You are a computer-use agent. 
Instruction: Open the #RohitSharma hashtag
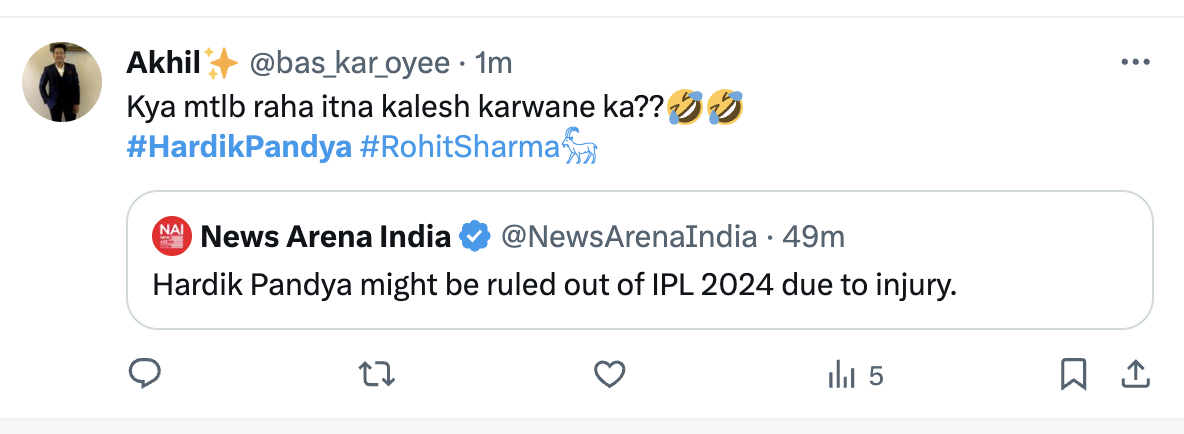pos(458,148)
